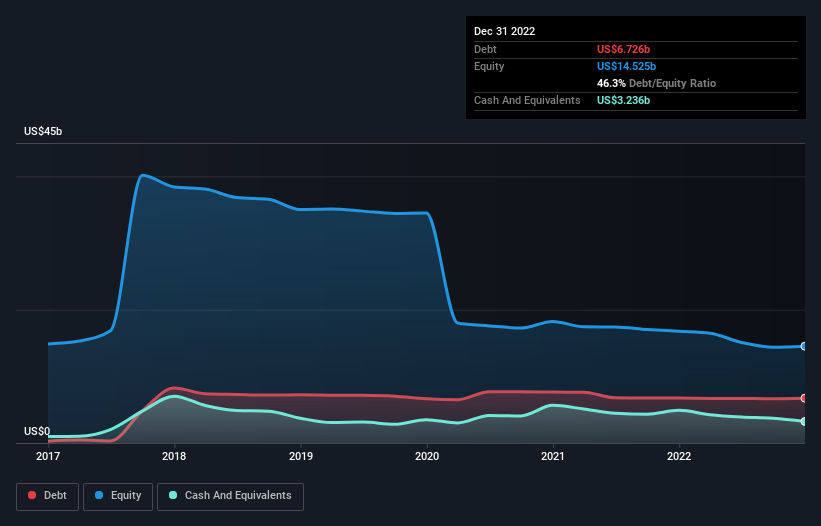The width and height of the screenshot is (821, 526).
Task: Select the 2018 axis label
Action: pos(174,456)
